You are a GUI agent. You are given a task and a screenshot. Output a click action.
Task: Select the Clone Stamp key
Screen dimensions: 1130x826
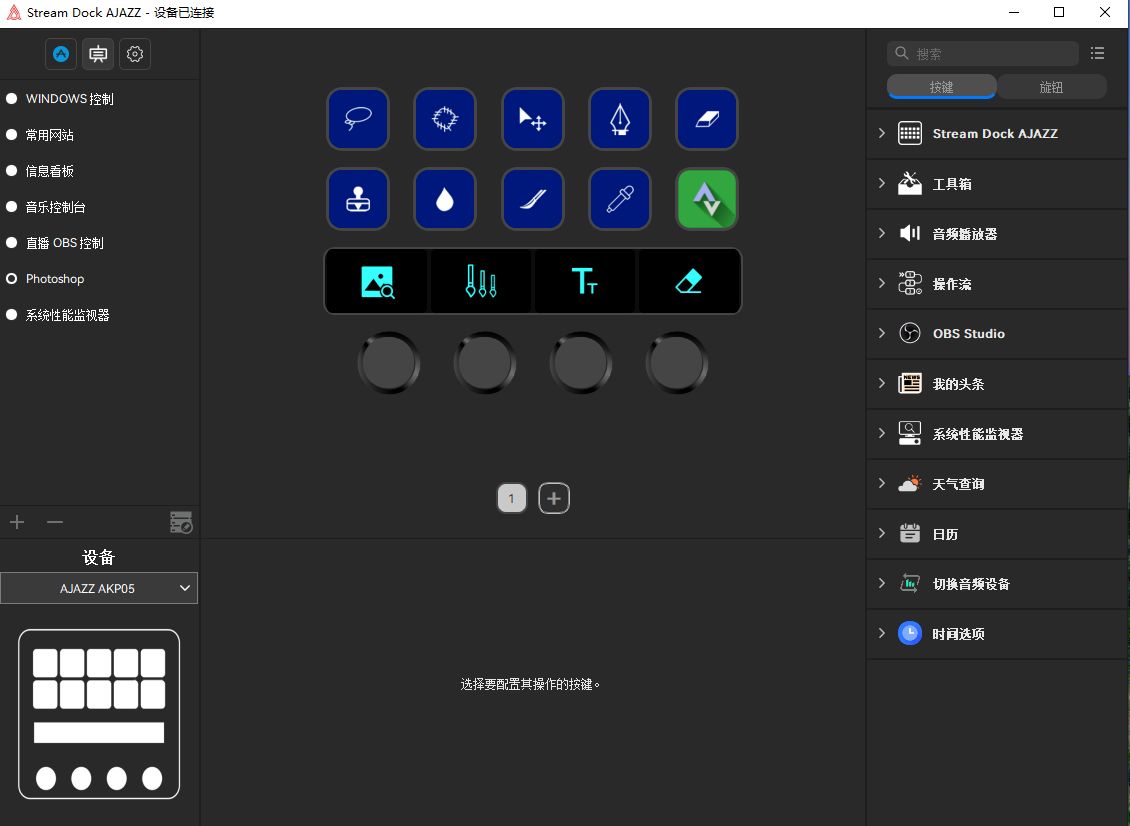[x=358, y=199]
